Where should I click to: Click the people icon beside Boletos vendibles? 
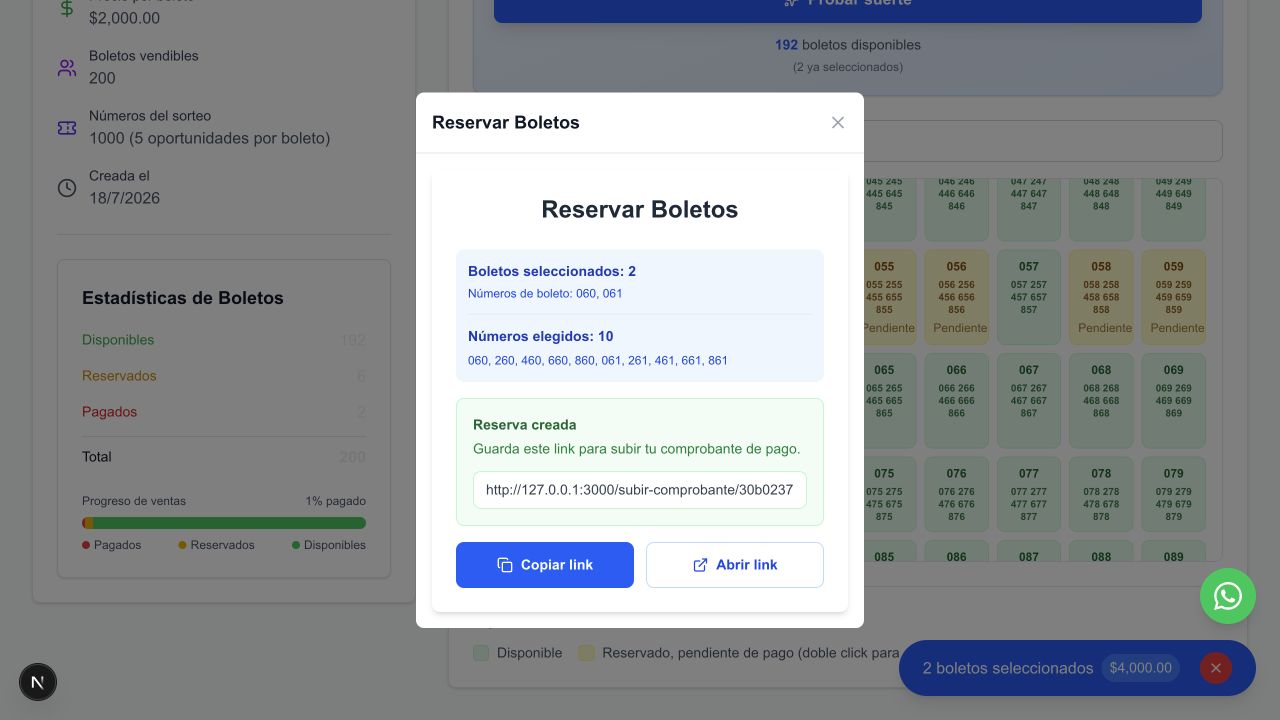click(x=67, y=68)
